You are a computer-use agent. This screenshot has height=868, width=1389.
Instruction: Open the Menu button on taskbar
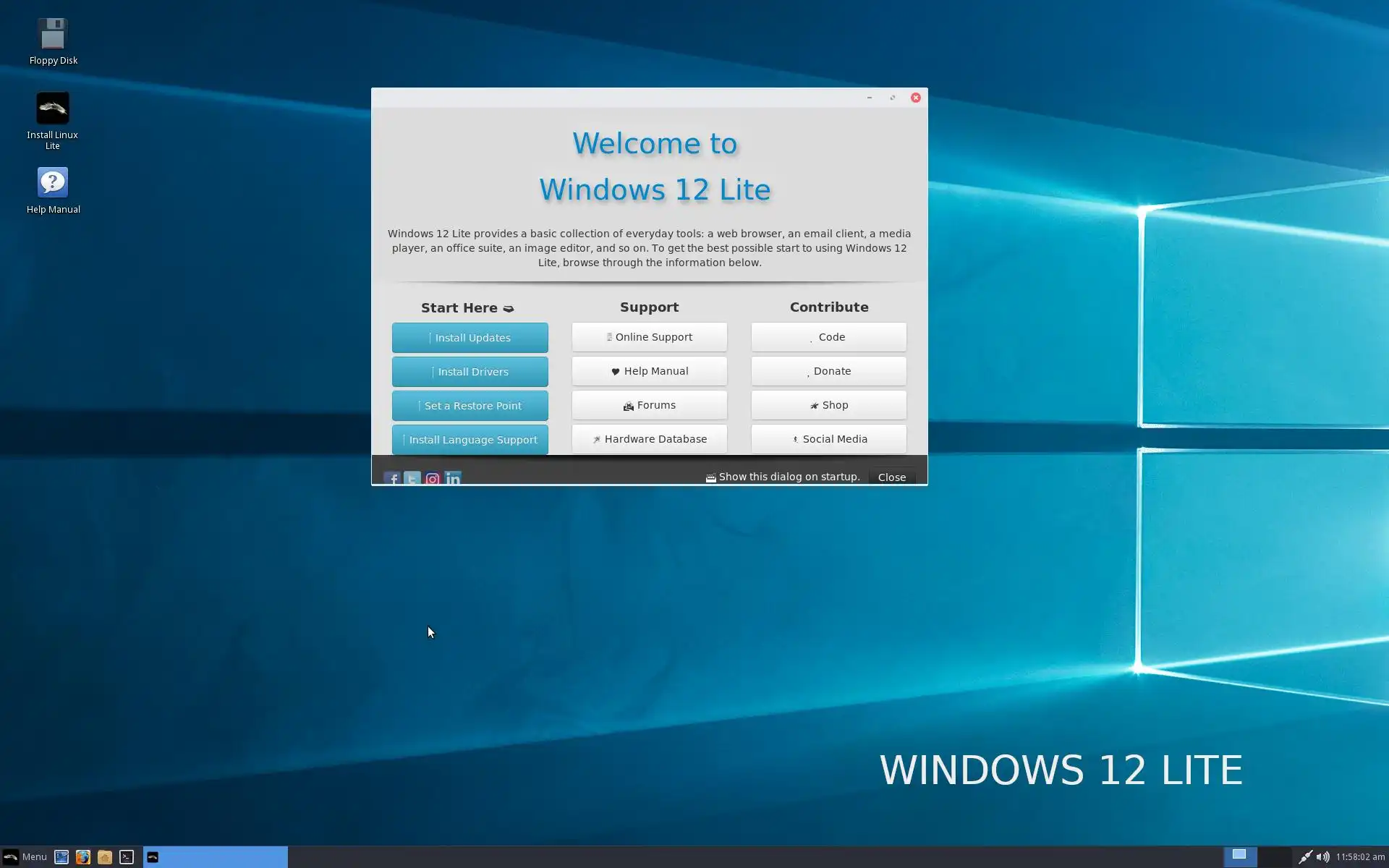pyautogui.click(x=25, y=857)
